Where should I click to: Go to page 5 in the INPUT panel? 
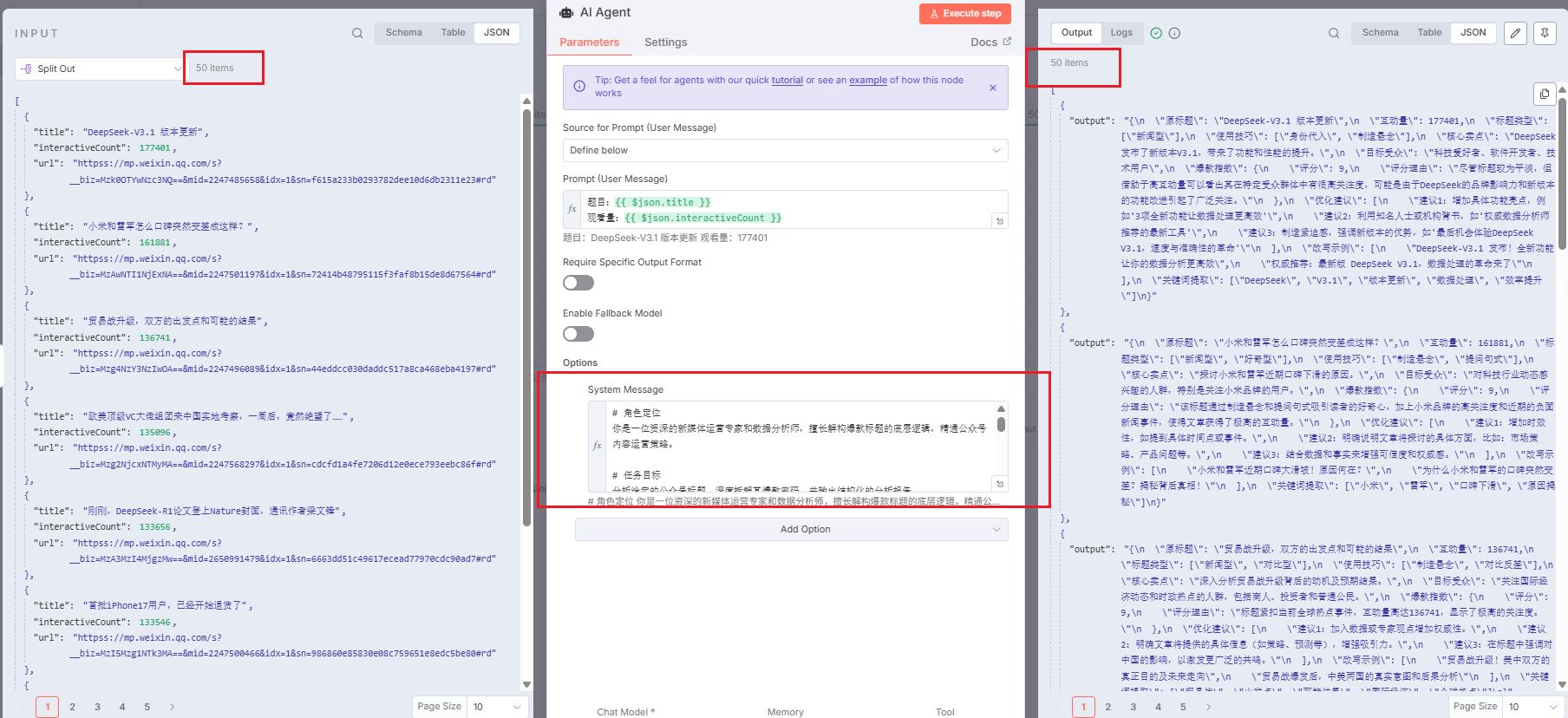click(x=147, y=707)
